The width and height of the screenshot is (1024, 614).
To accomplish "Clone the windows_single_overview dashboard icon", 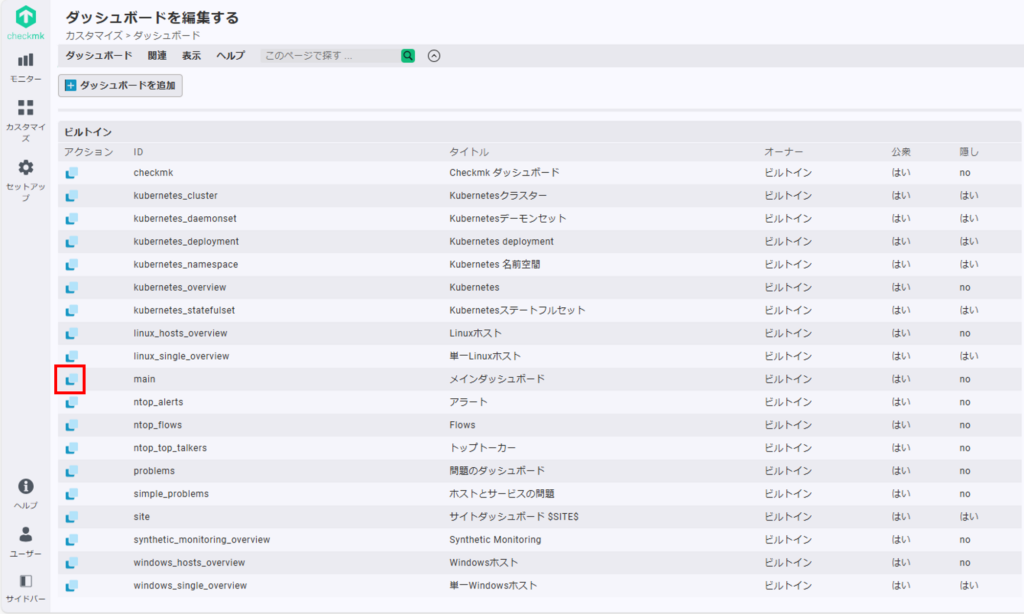I will pos(71,586).
